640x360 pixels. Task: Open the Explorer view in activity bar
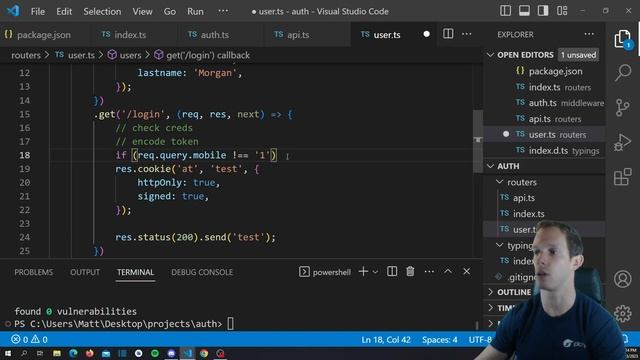point(622,39)
